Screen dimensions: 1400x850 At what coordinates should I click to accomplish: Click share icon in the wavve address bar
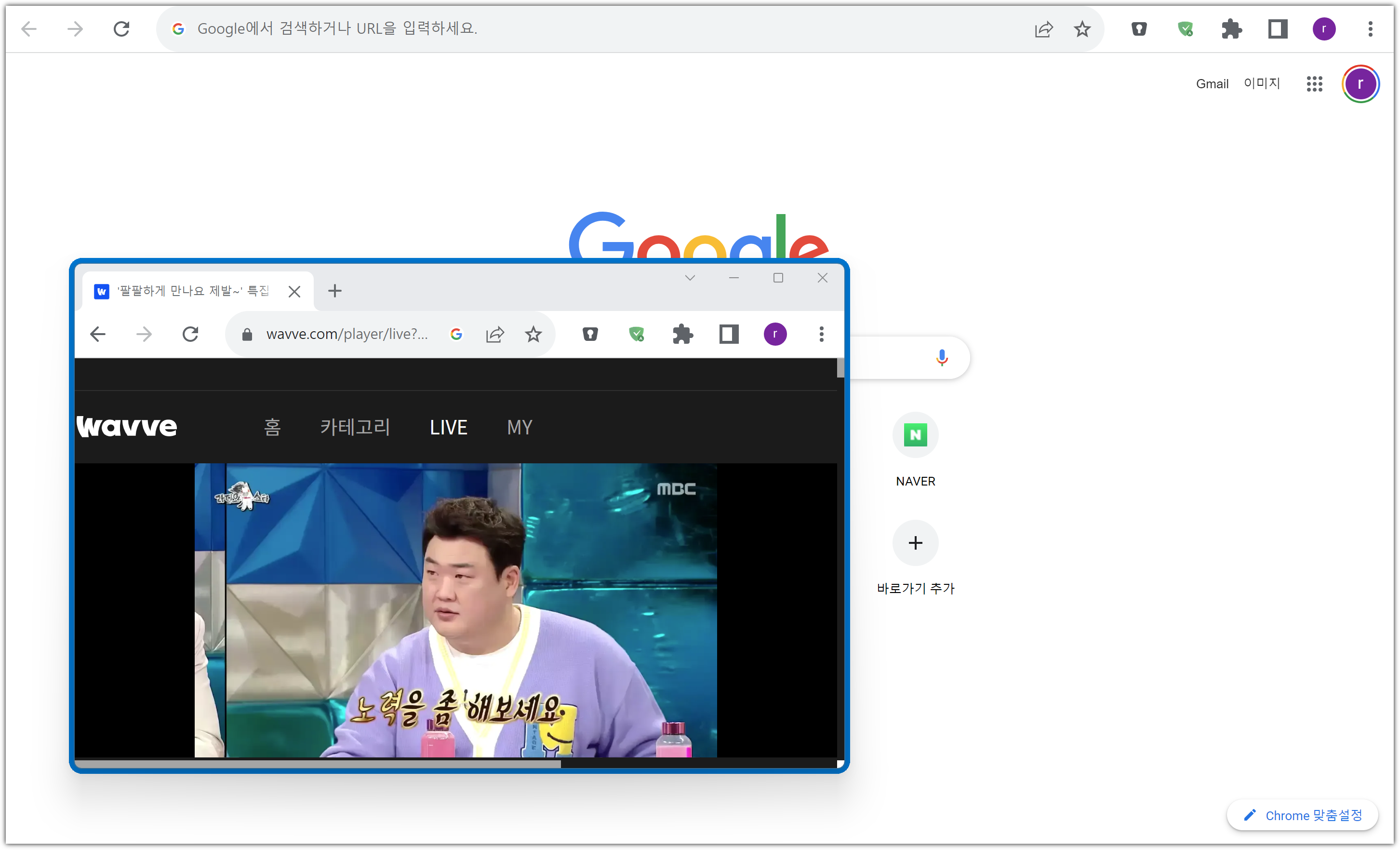[x=495, y=334]
